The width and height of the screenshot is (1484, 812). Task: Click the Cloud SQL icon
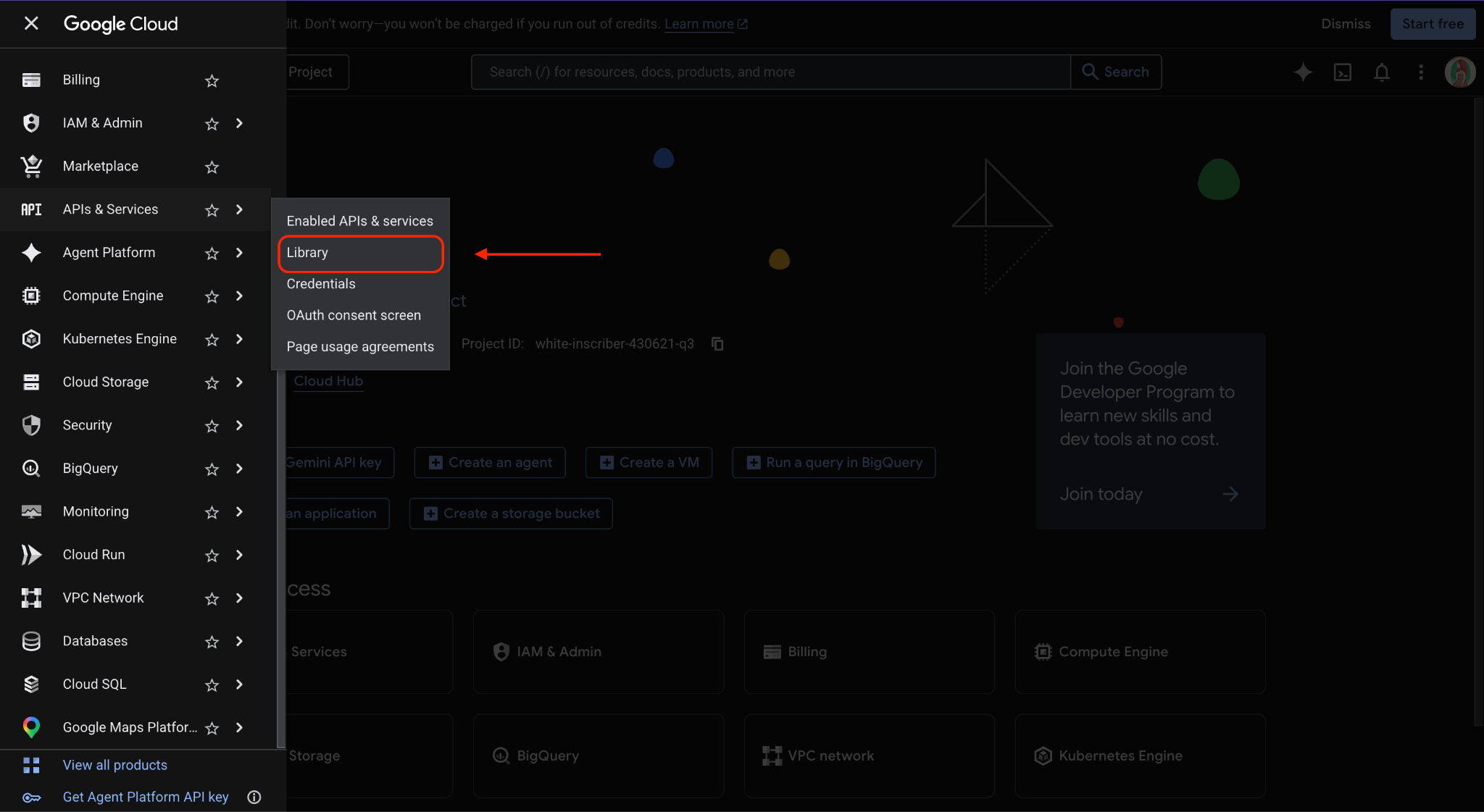(x=31, y=684)
